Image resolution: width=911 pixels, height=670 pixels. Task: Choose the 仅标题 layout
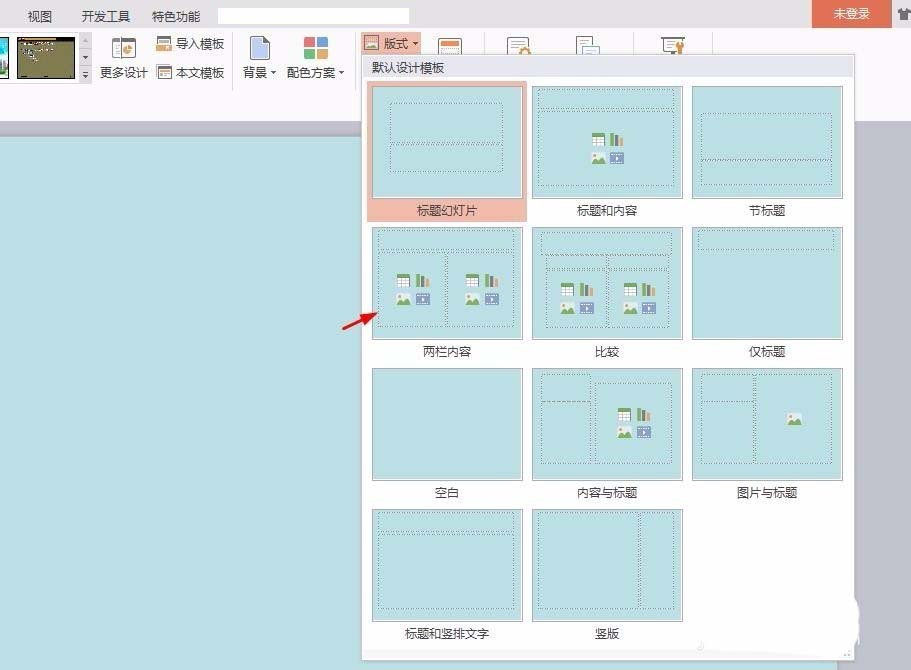pyautogui.click(x=767, y=292)
